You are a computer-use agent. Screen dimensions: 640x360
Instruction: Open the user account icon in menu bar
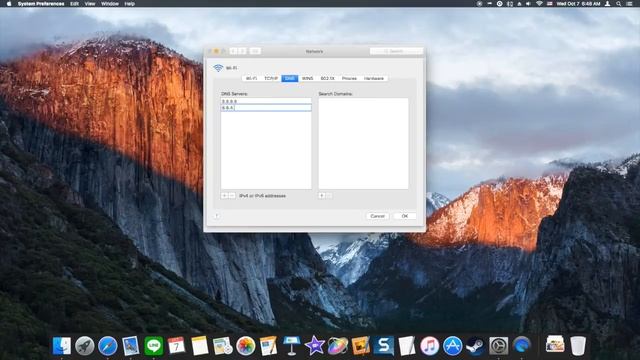click(608, 4)
